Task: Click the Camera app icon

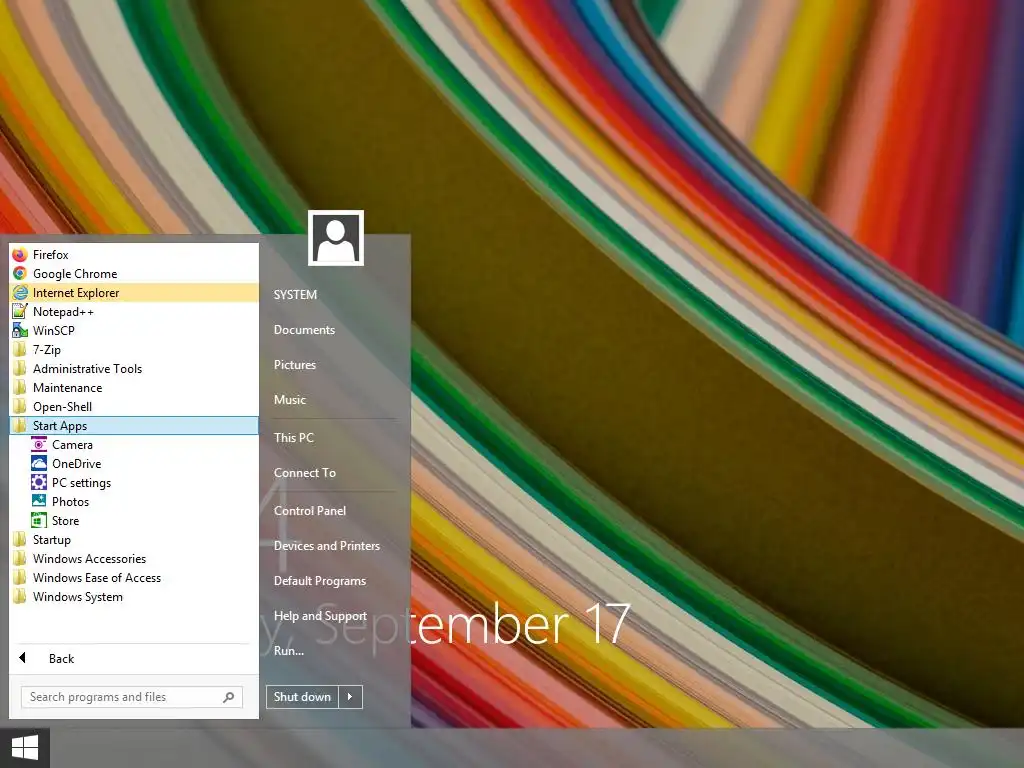Action: (x=39, y=445)
